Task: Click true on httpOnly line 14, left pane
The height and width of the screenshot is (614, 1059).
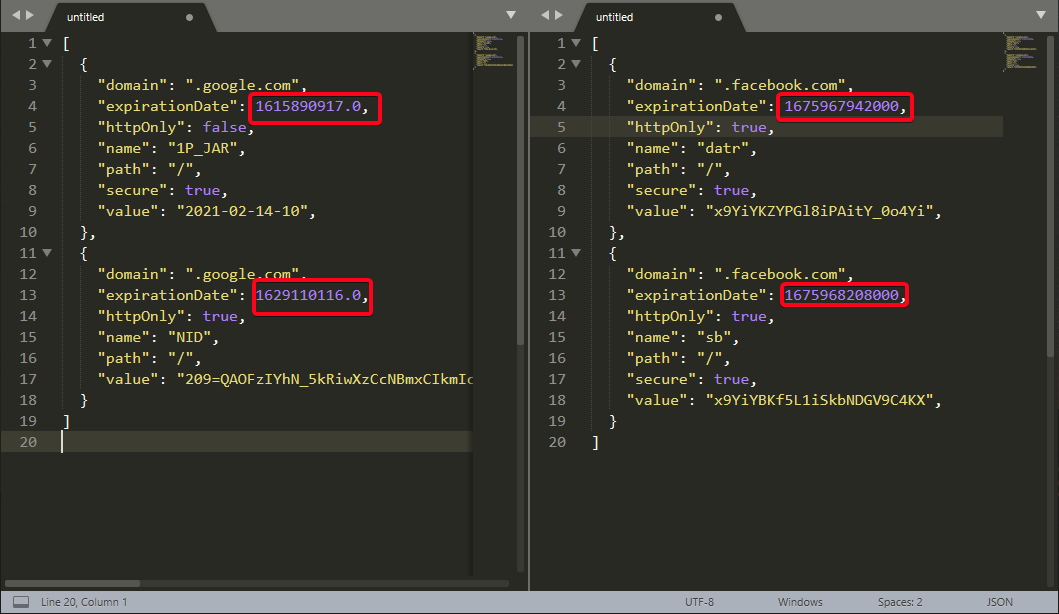Action: [x=219, y=316]
